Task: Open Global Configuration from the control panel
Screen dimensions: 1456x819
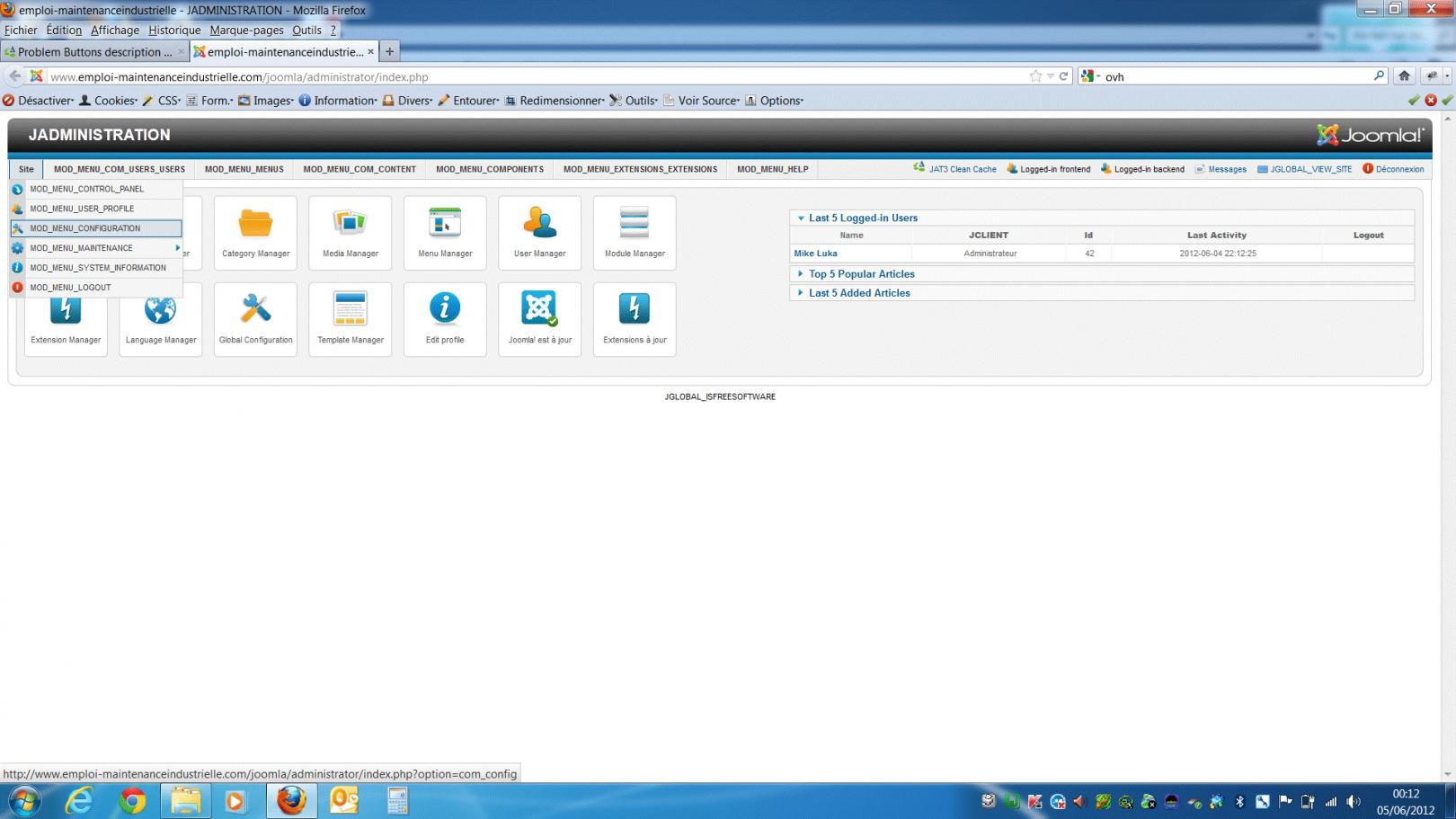Action: pyautogui.click(x=254, y=318)
